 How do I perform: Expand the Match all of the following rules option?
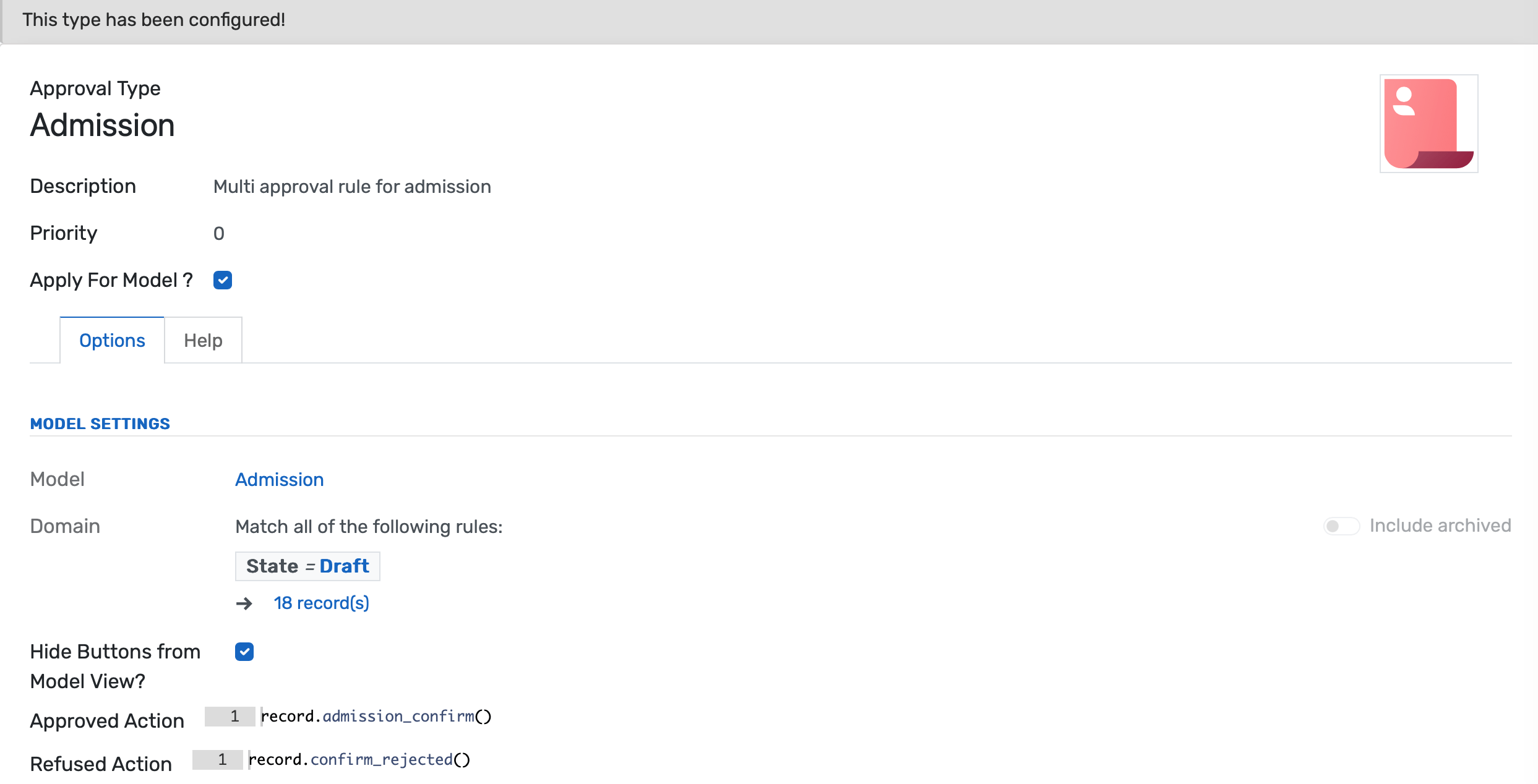[x=367, y=527]
